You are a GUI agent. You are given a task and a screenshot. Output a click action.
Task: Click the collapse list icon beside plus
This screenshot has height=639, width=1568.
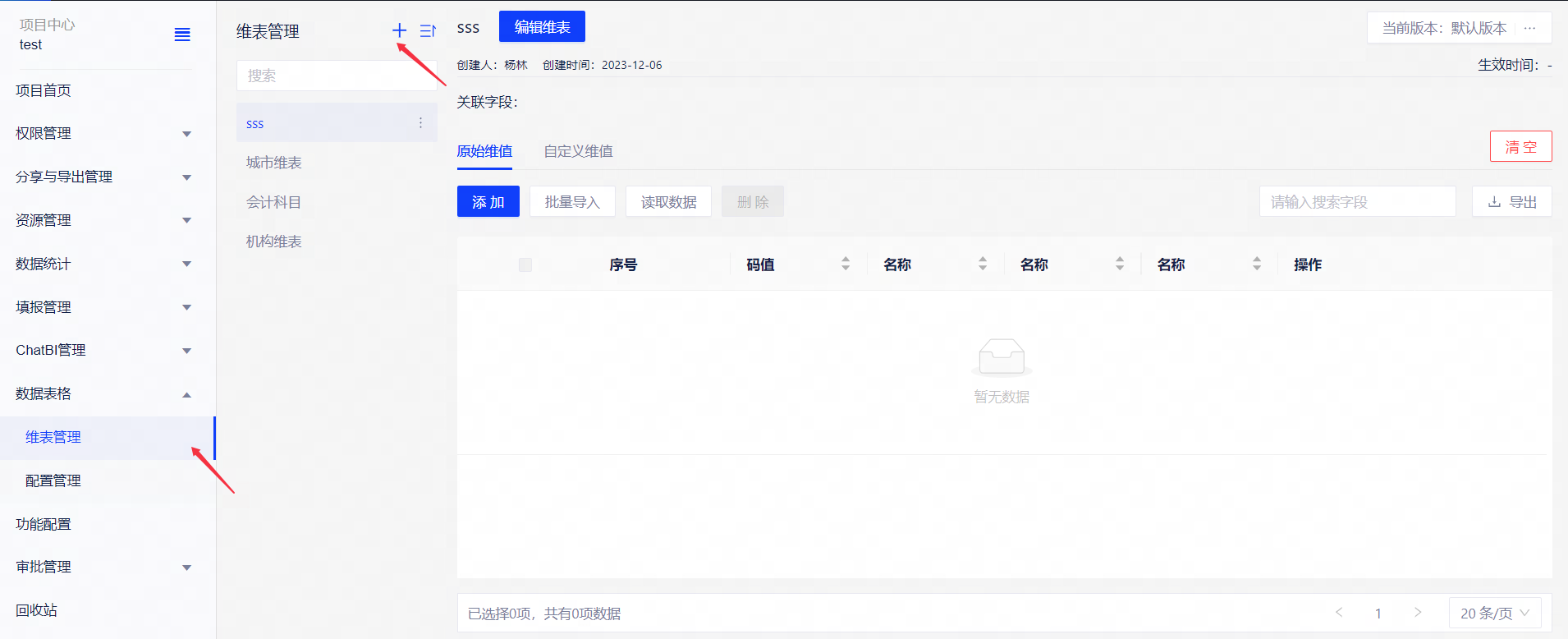(x=427, y=30)
